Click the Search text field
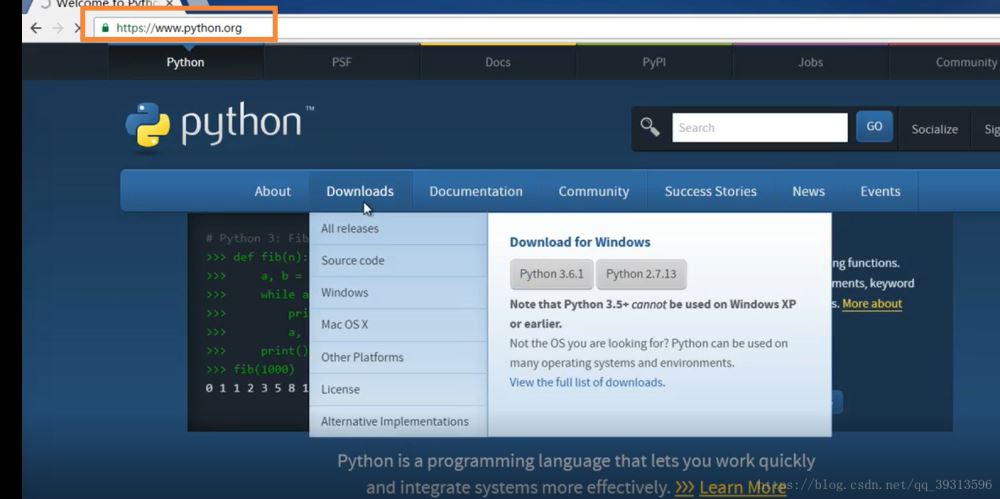The height and width of the screenshot is (499, 1000). click(x=760, y=128)
